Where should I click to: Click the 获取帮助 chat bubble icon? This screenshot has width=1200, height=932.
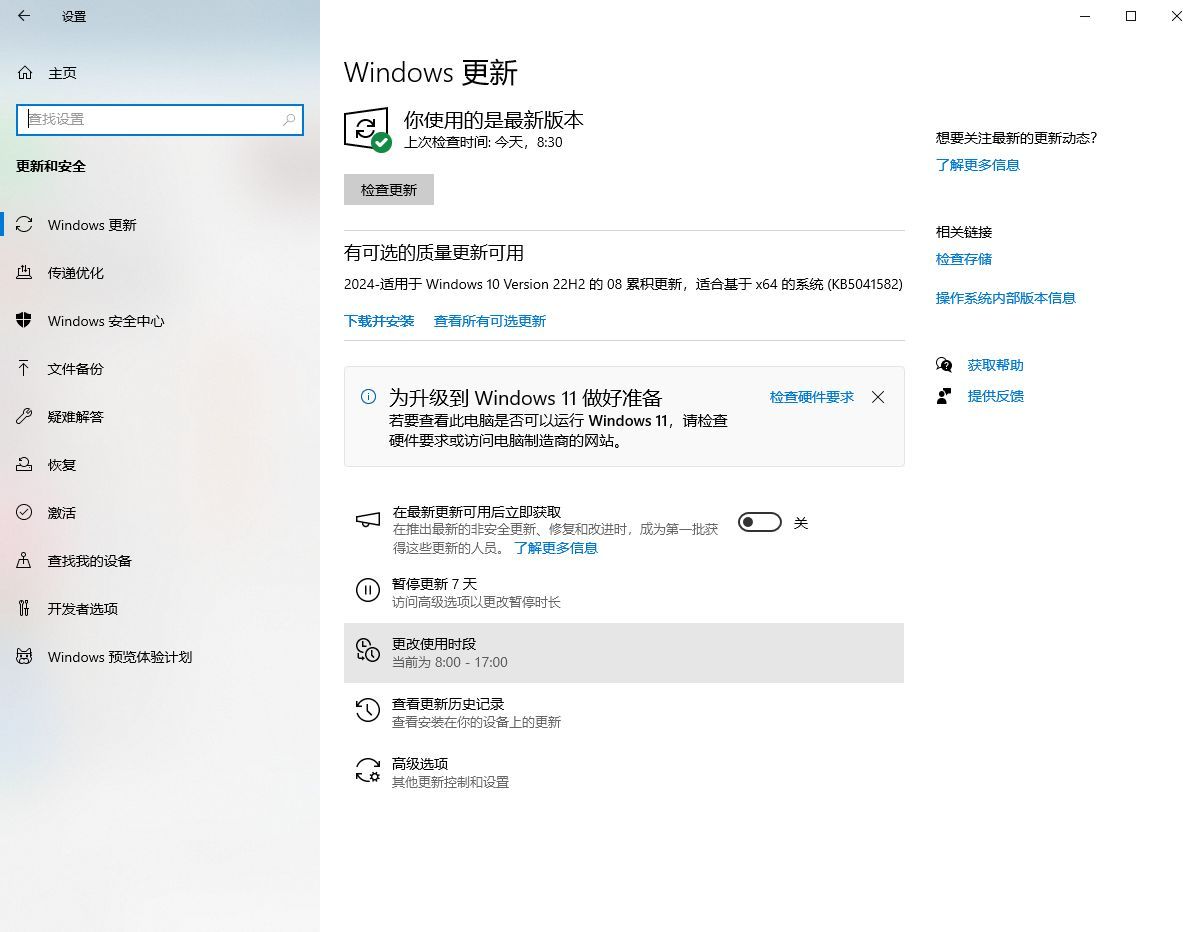click(944, 365)
